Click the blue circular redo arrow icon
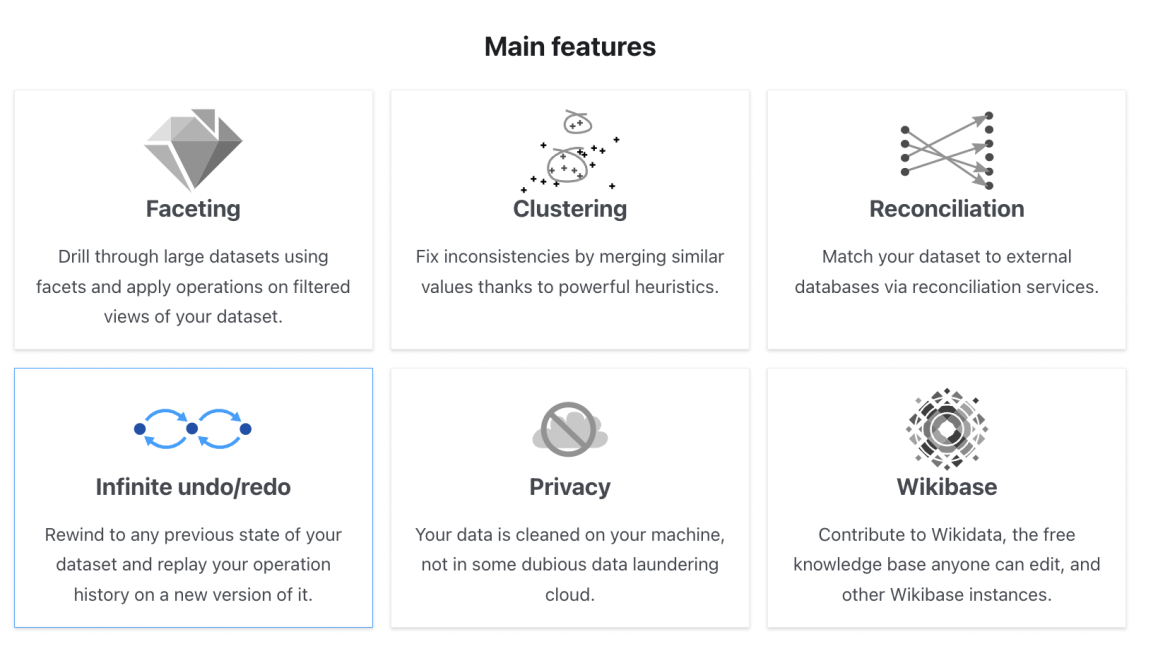Image resolution: width=1170 pixels, height=658 pixels. (x=222, y=426)
